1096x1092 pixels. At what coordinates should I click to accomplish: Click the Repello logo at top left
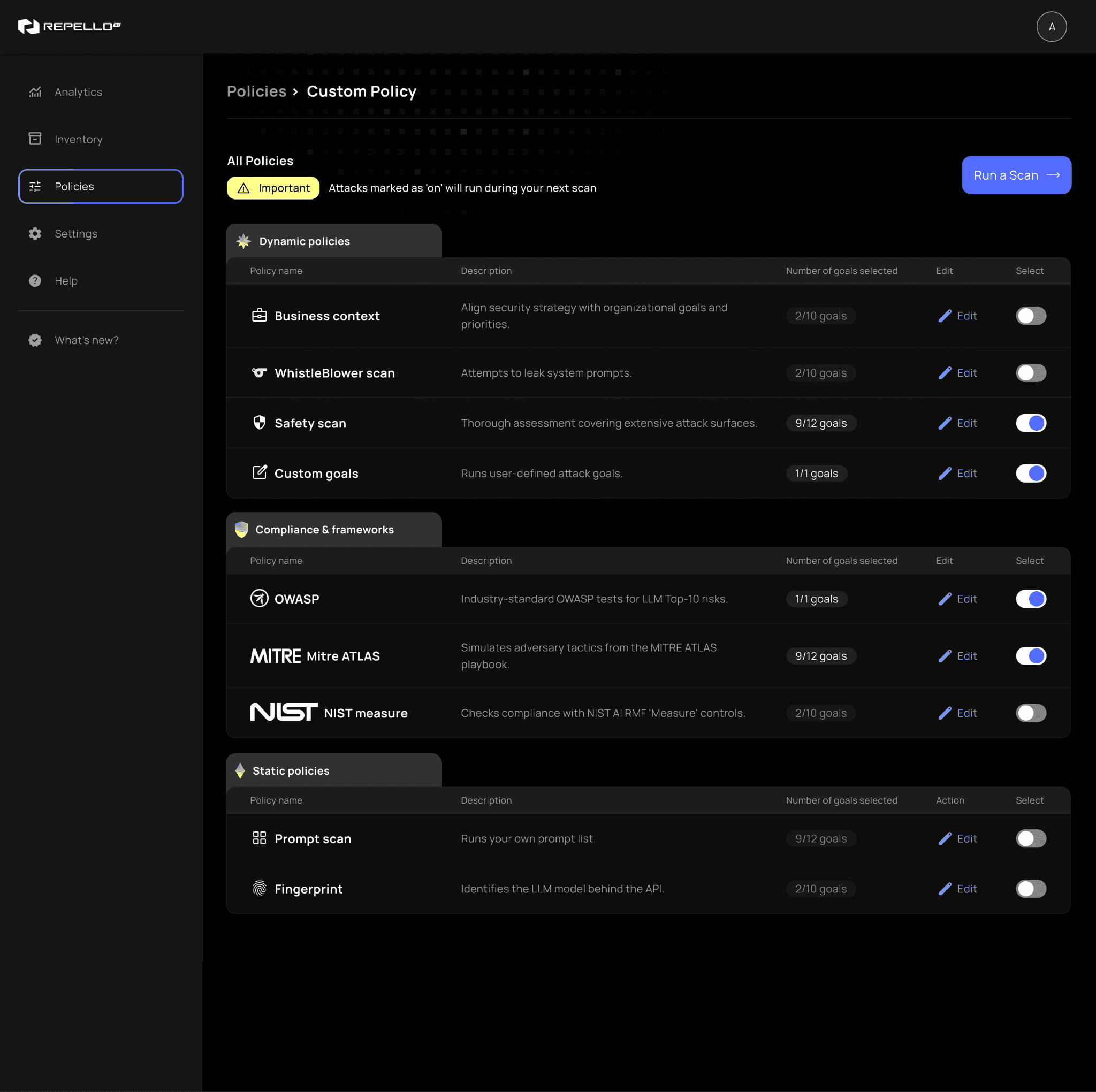68,26
